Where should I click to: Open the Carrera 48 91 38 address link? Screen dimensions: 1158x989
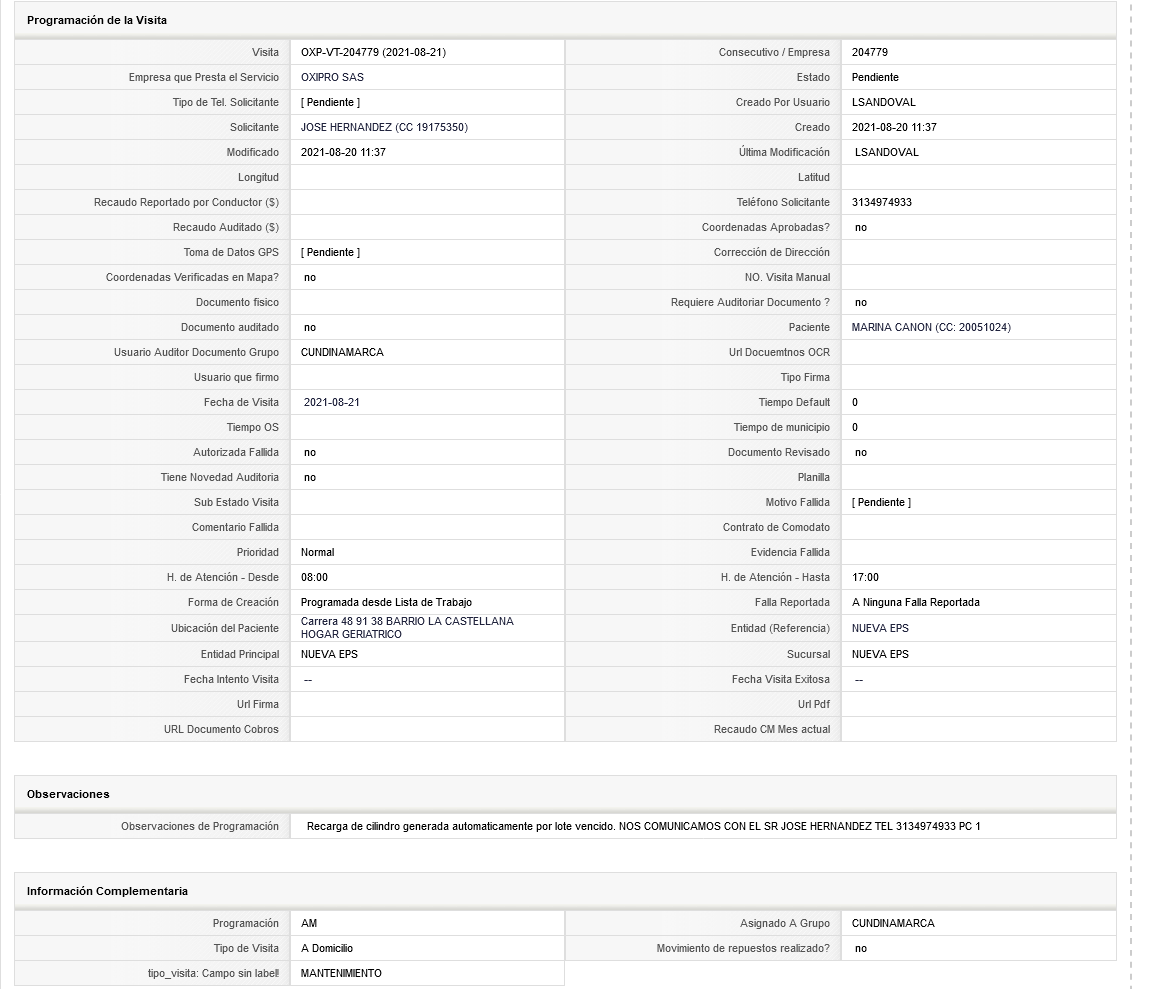(x=407, y=628)
